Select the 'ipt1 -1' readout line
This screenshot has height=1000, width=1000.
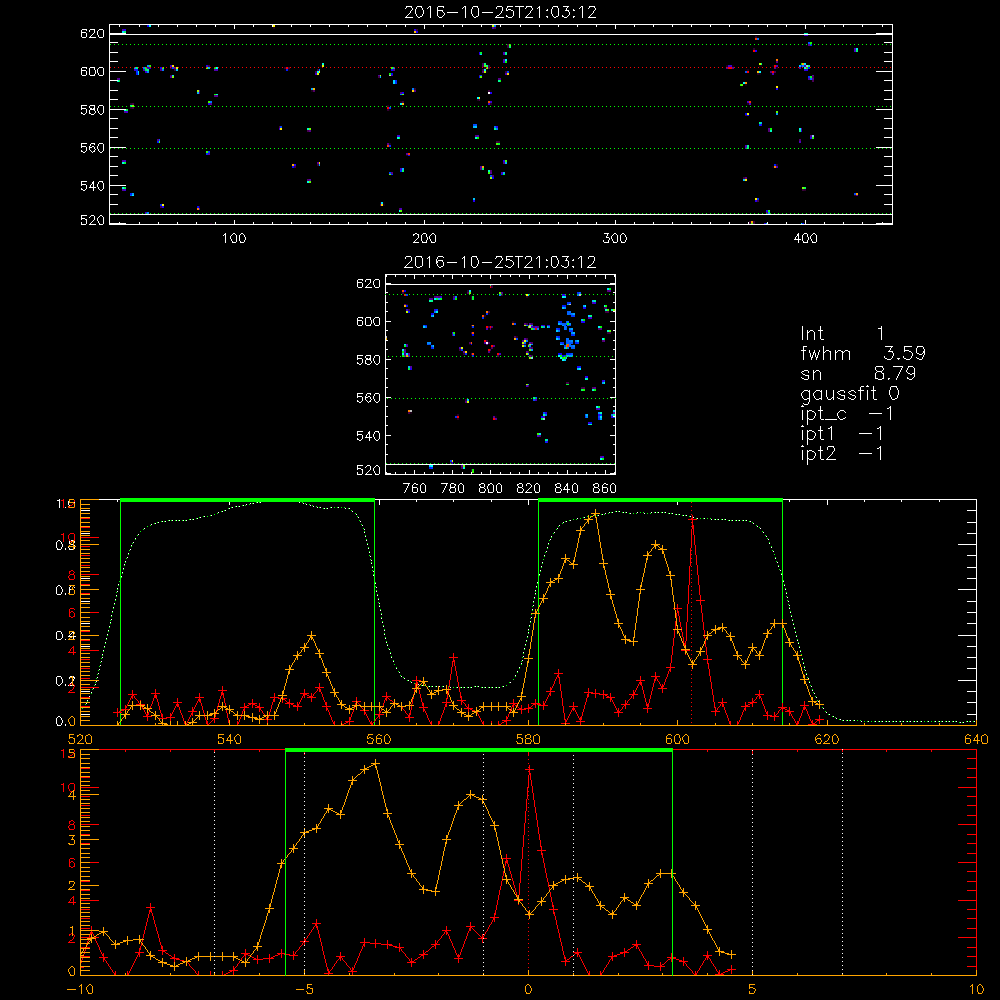point(842,434)
